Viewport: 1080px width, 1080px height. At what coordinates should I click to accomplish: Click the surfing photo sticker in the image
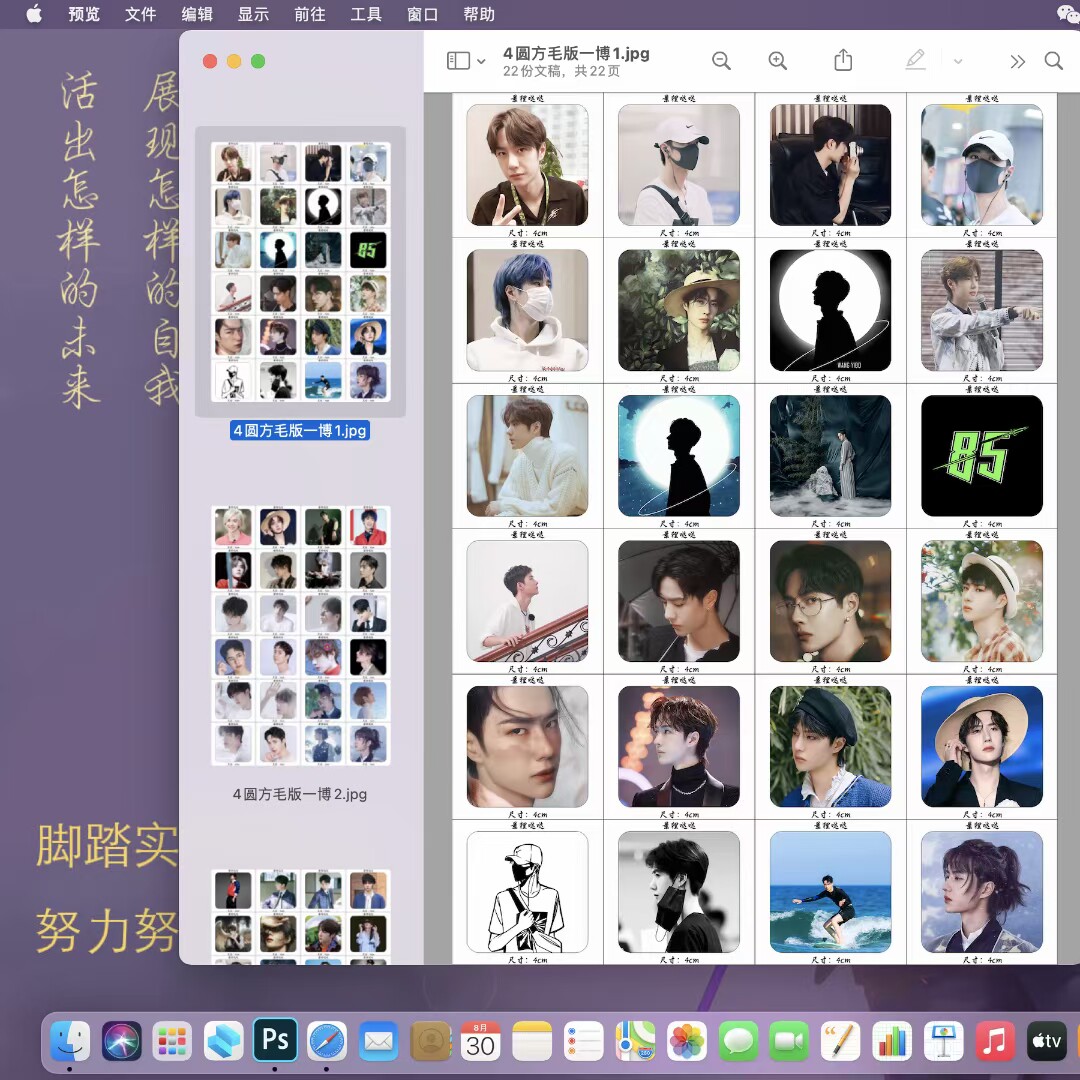[830, 892]
